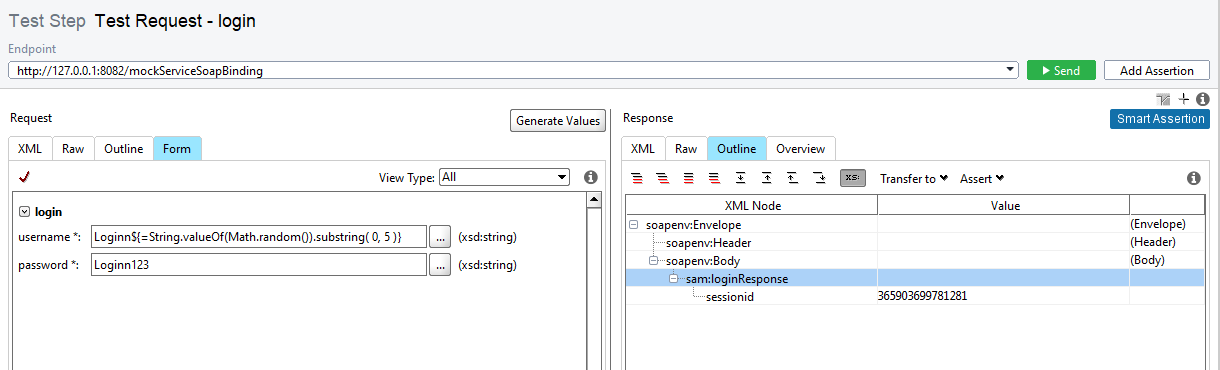Open the Assert dropdown menu
The image size is (1220, 370).
tap(982, 178)
